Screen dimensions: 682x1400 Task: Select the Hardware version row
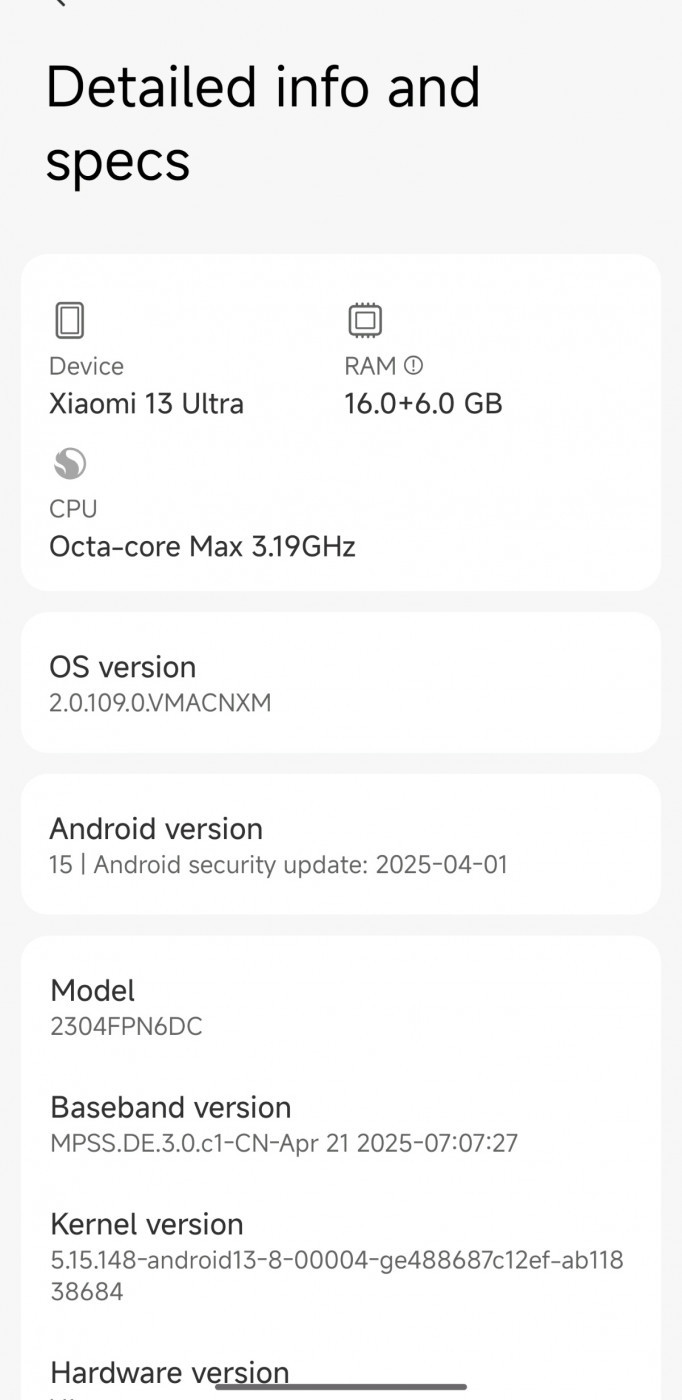[341, 1375]
